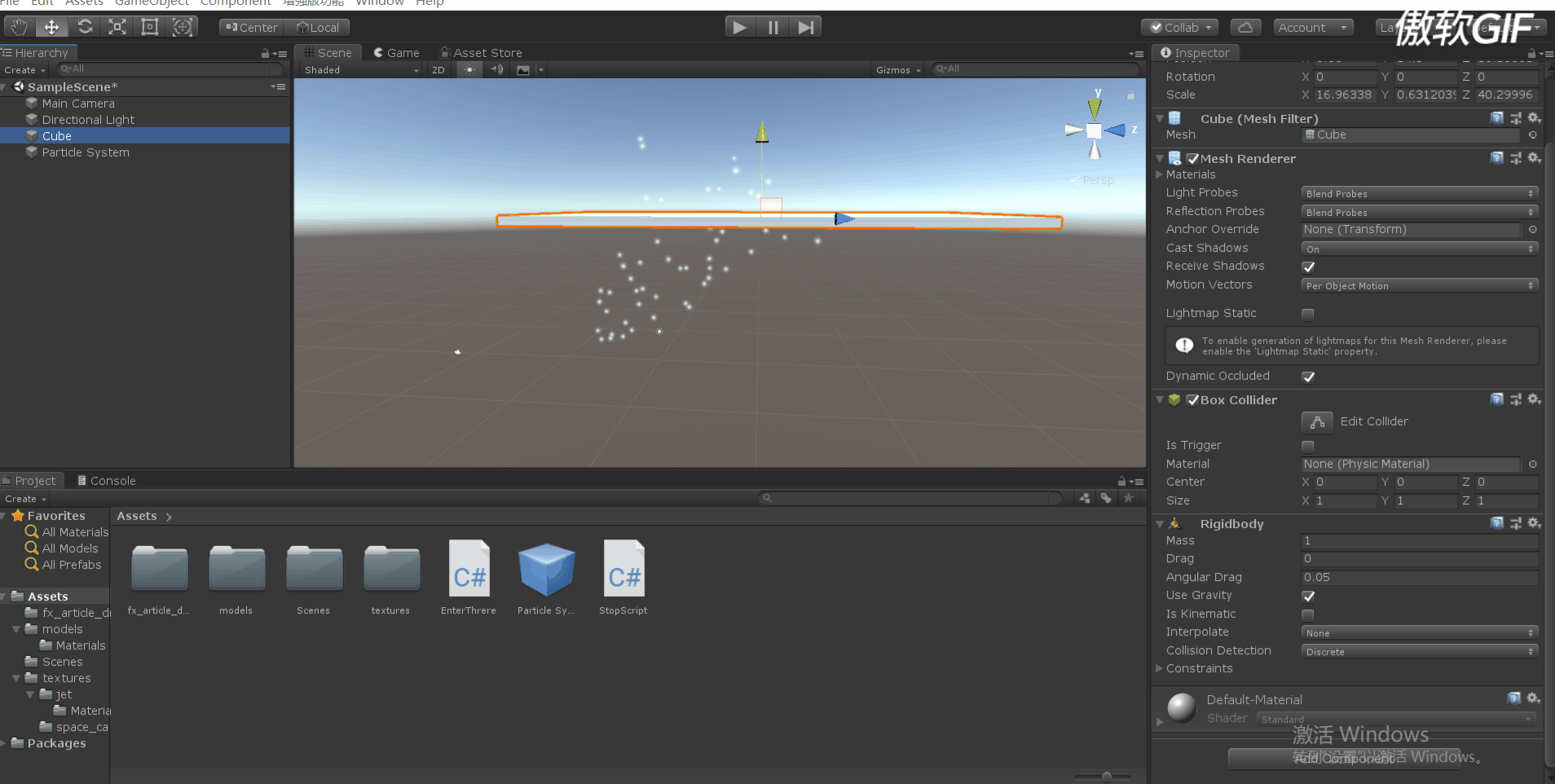Click the Rigidbody Mass input field
This screenshot has width=1555, height=784.
1420,540
